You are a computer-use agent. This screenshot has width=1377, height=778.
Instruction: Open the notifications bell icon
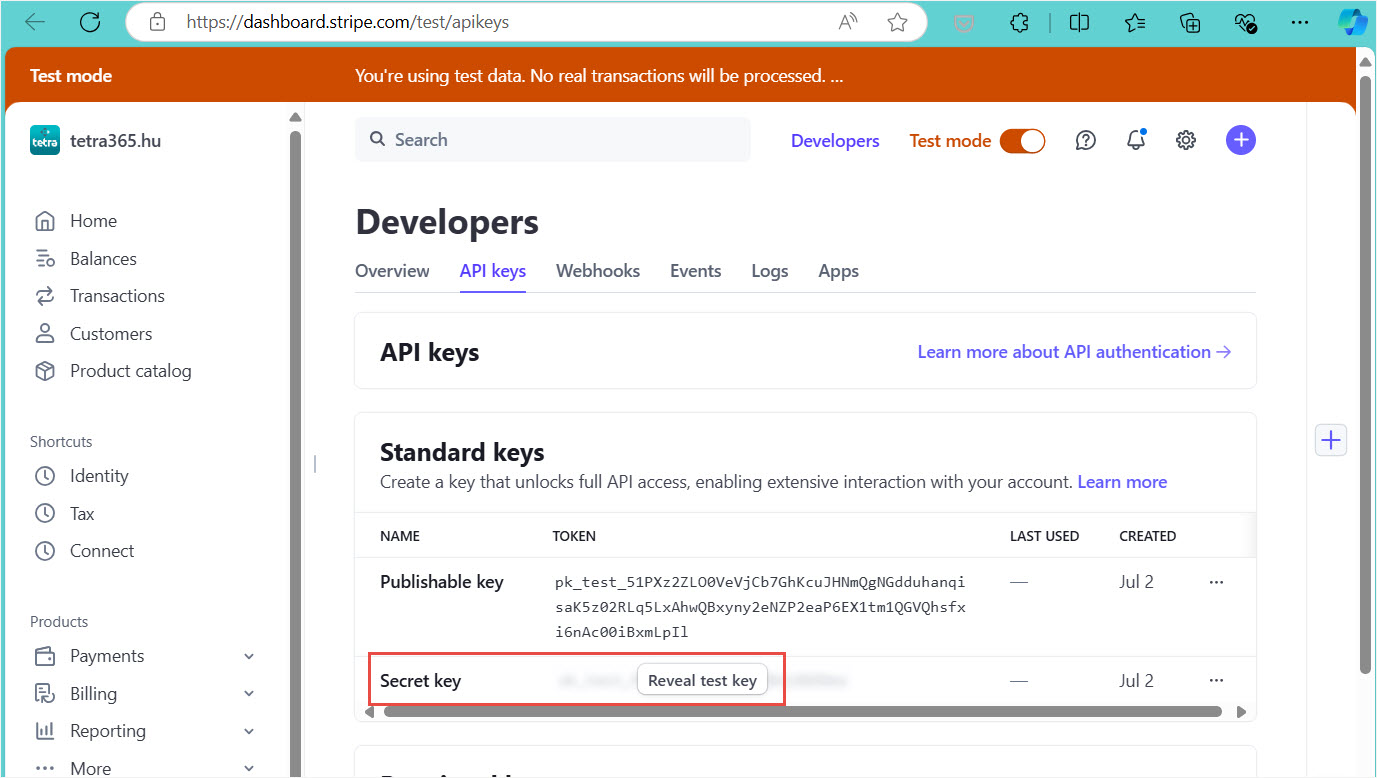(x=1136, y=141)
